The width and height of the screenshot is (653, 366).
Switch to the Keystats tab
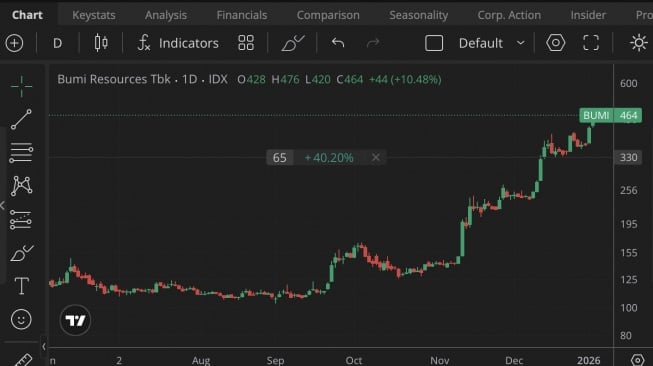tap(94, 15)
